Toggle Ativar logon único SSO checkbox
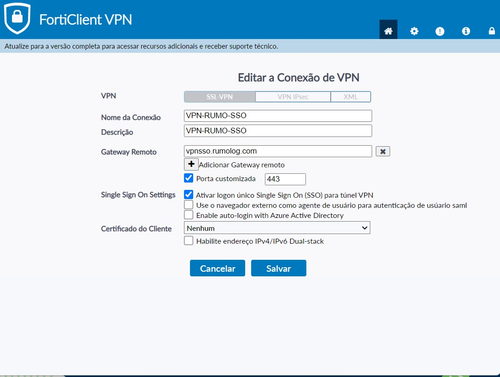Screen dimensions: 500x377 click(188, 194)
